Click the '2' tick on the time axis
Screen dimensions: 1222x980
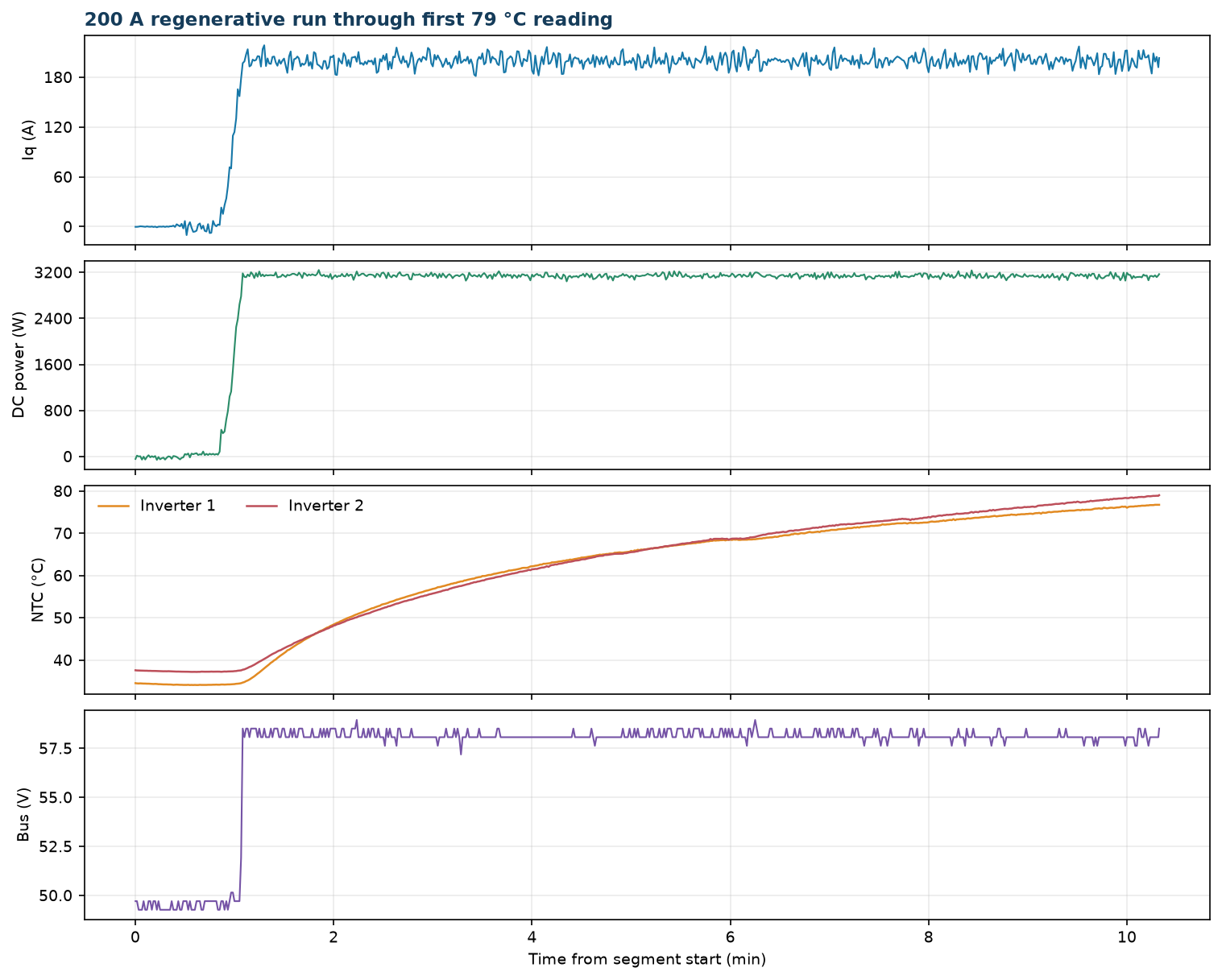pos(333,937)
